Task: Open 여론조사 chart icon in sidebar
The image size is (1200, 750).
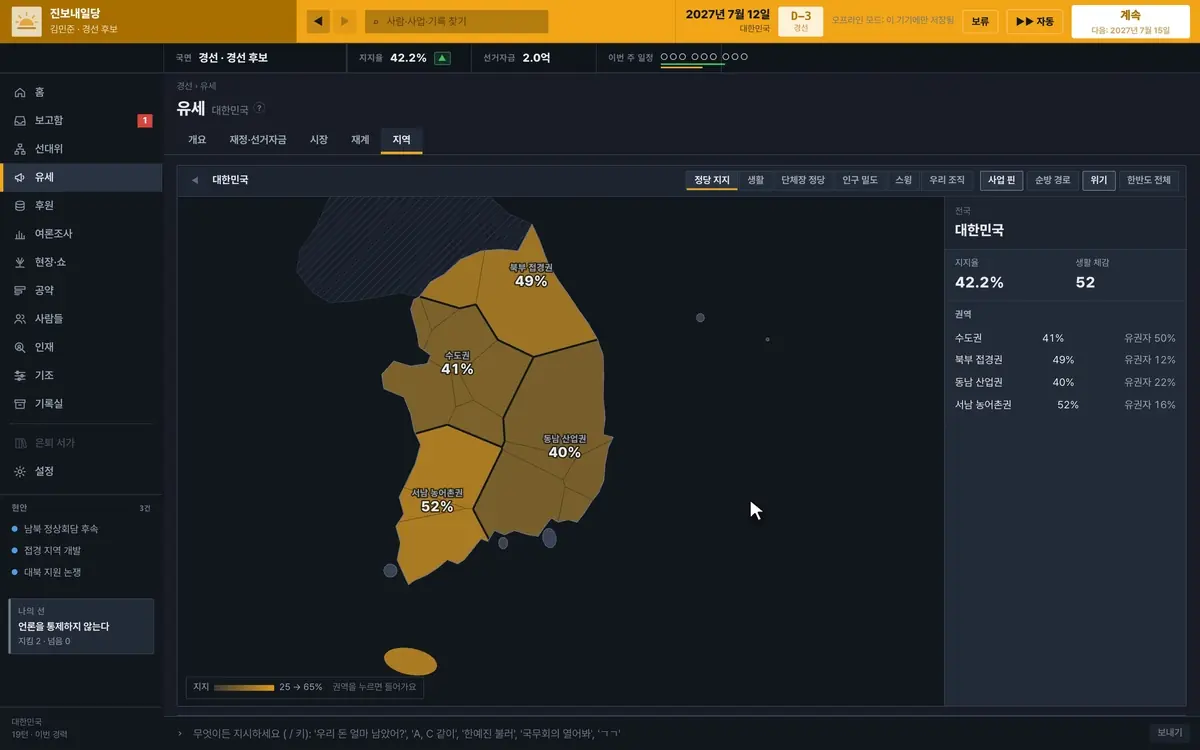Action: 20,234
